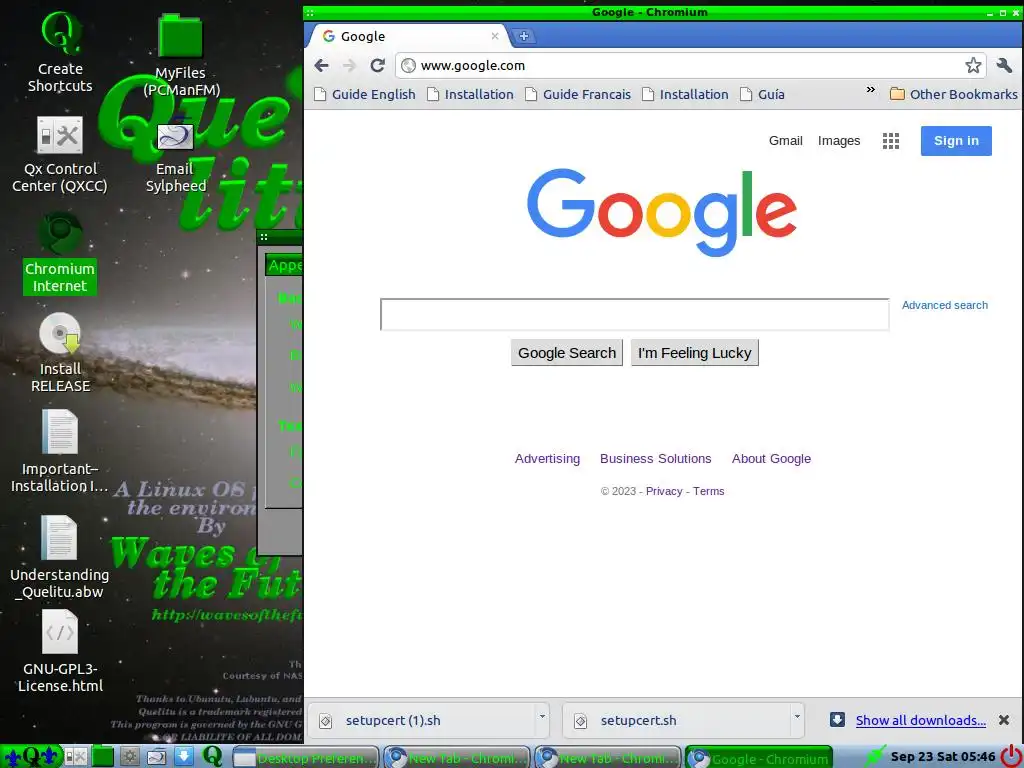Click the blue Sign in button
1024x768 pixels.
click(956, 140)
